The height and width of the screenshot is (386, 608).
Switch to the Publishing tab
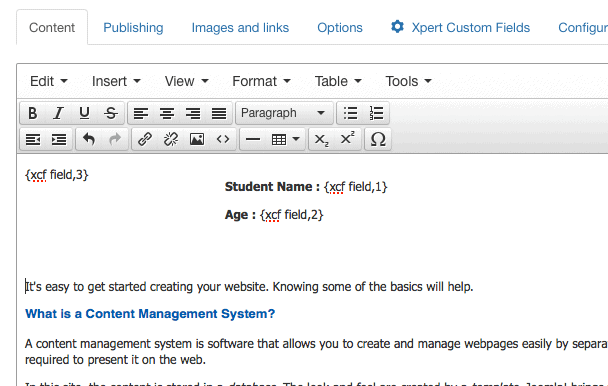(133, 28)
